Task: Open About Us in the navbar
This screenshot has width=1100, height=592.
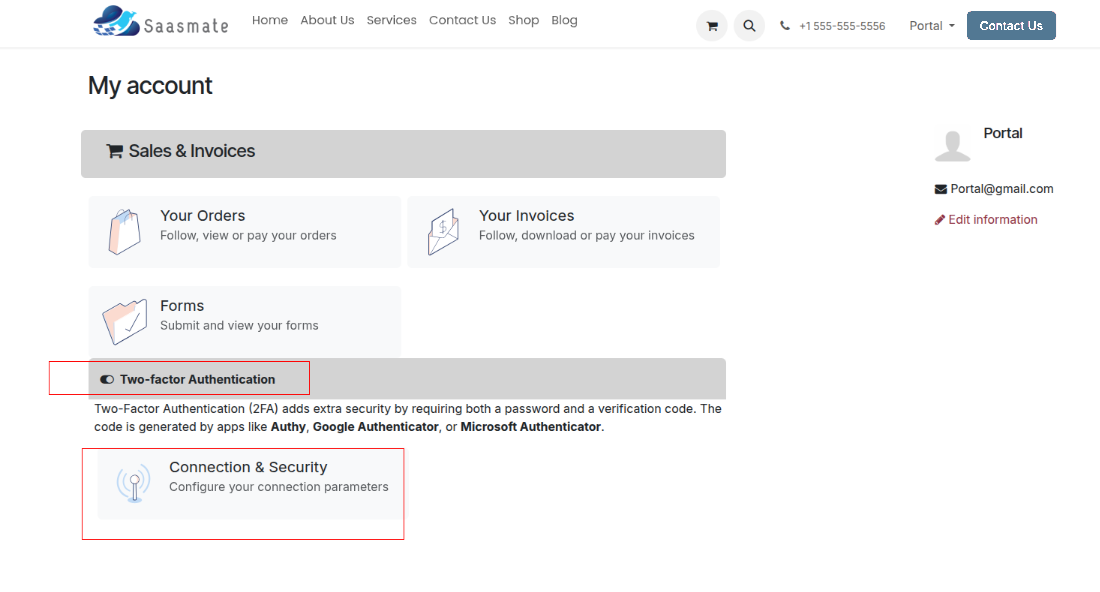Action: point(327,20)
